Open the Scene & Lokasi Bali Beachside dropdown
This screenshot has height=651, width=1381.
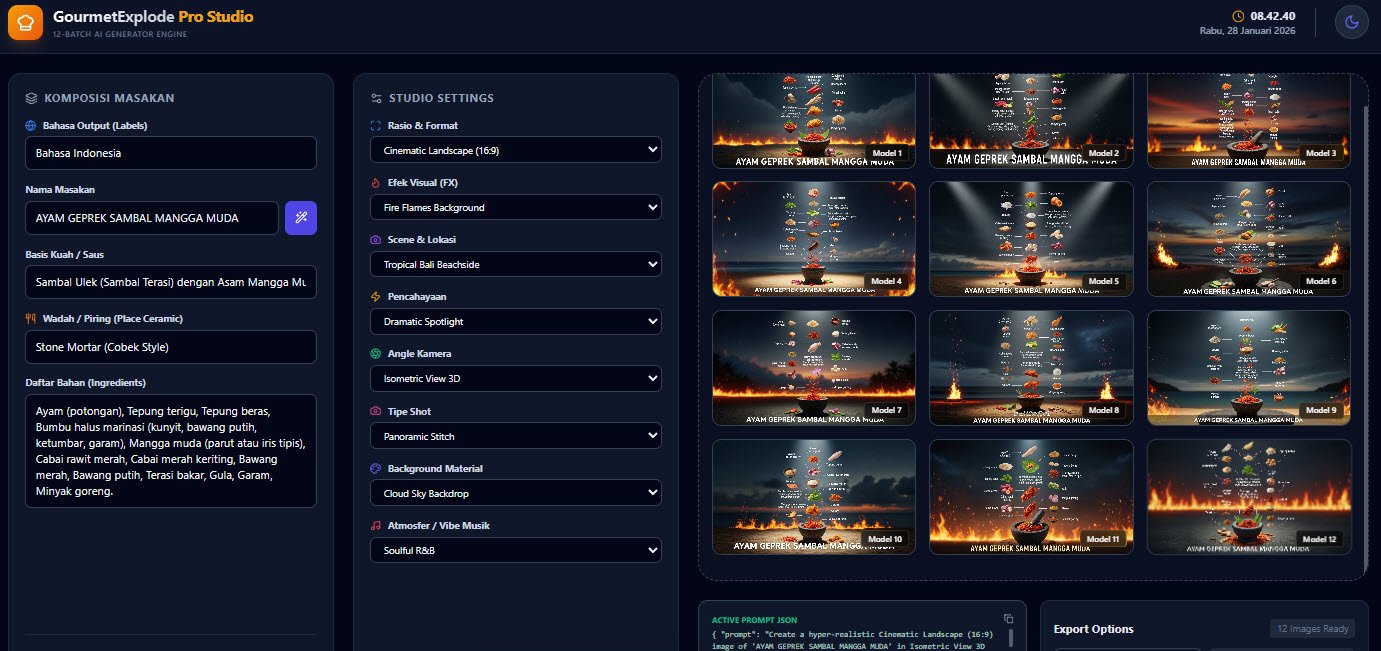pyautogui.click(x=516, y=264)
